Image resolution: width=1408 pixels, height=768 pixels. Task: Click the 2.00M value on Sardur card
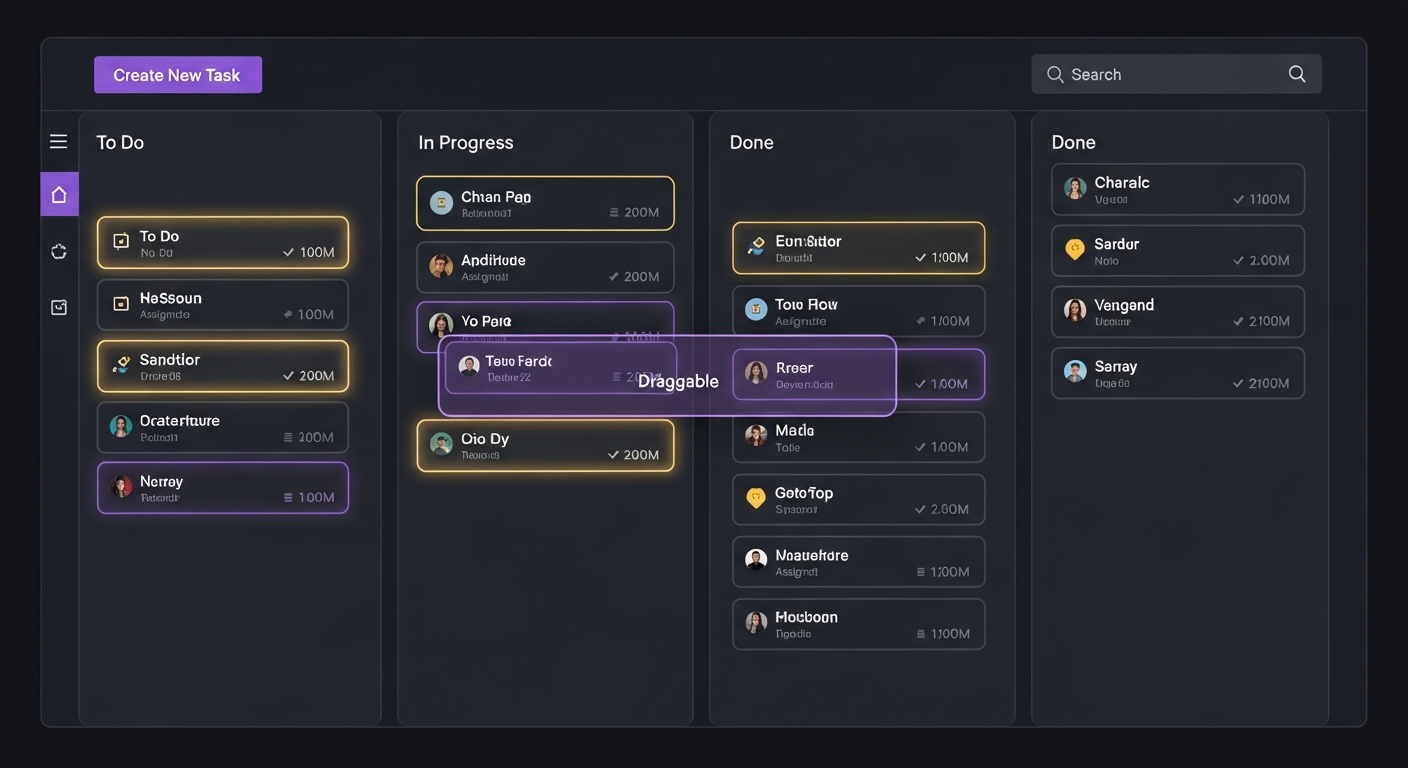tap(1270, 260)
